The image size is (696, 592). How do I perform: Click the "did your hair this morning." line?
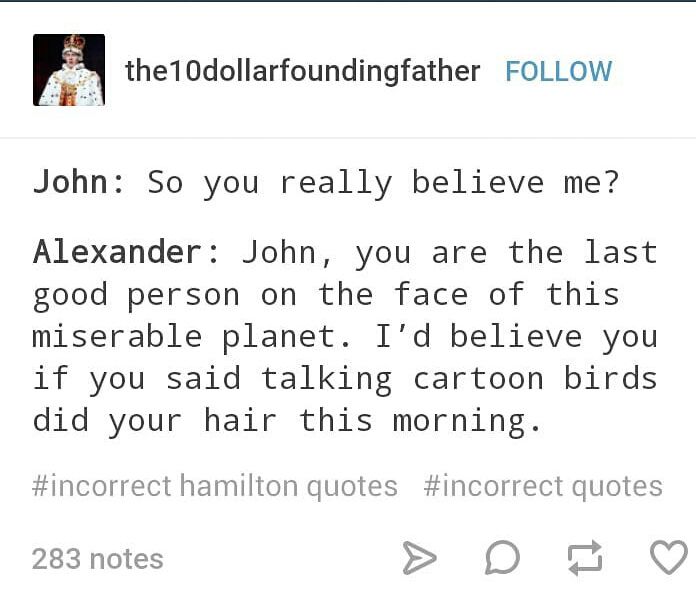click(287, 422)
